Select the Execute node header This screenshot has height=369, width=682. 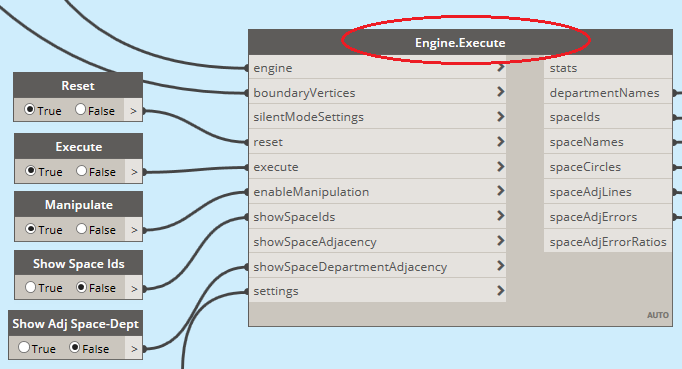point(78,146)
